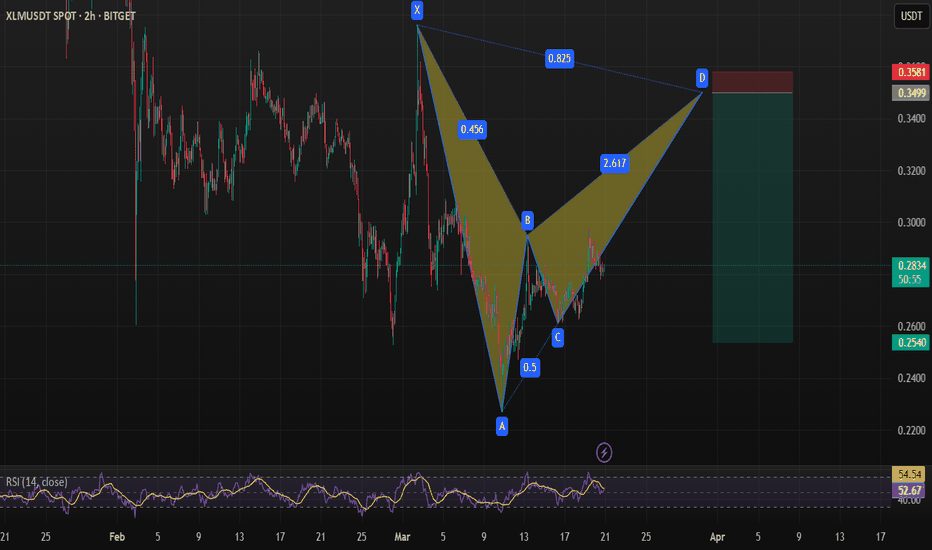Click the 2.617 ratio label
Image resolution: width=932 pixels, height=550 pixels.
click(x=614, y=164)
